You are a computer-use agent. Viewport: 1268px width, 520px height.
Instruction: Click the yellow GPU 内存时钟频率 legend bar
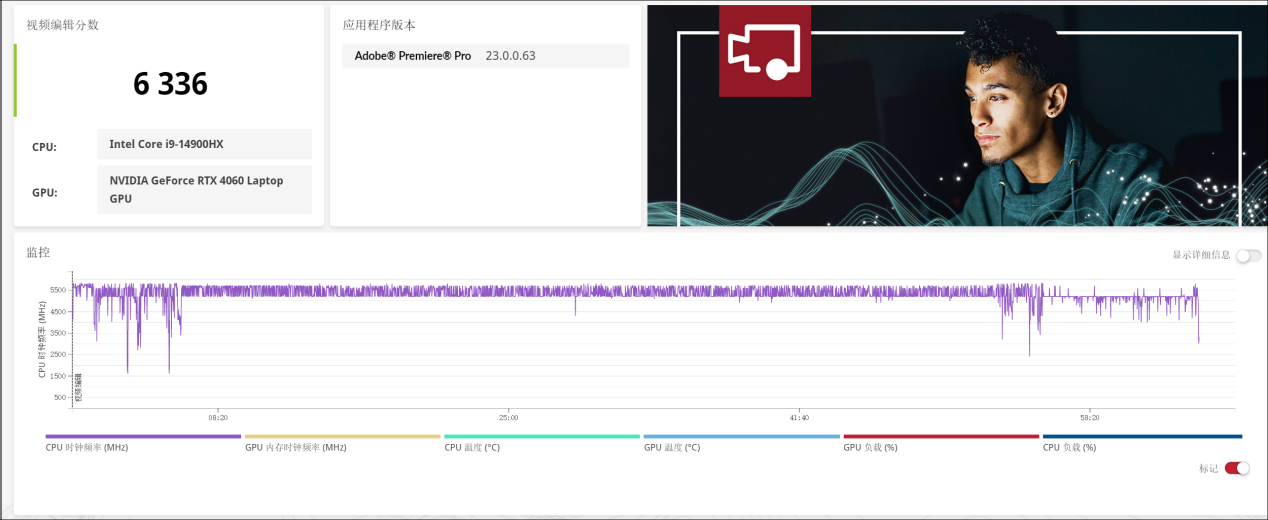coord(342,437)
